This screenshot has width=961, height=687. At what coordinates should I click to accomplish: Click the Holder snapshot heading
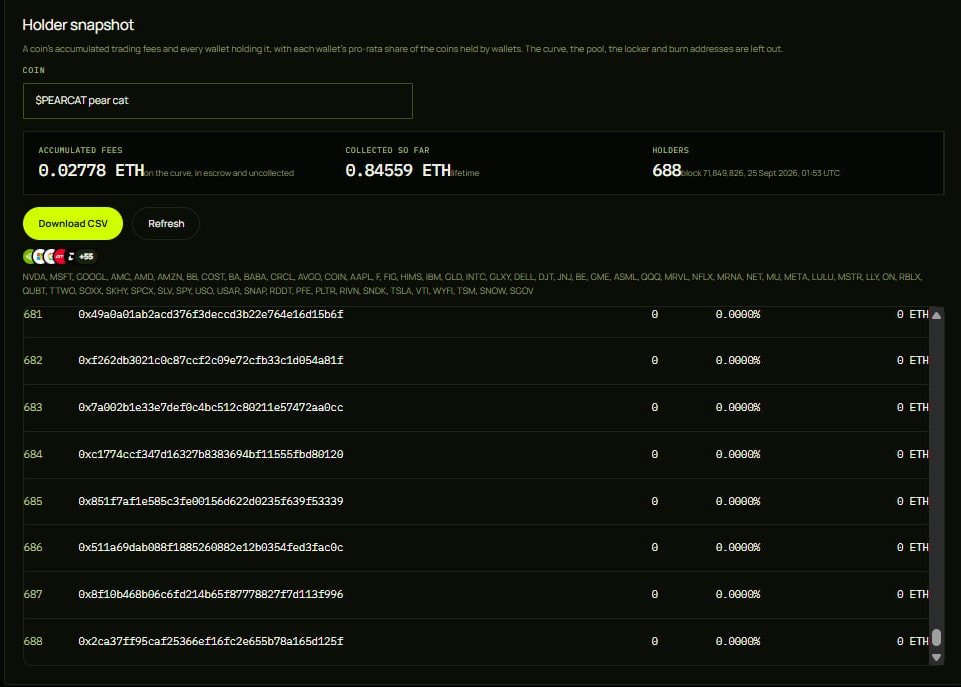78,25
